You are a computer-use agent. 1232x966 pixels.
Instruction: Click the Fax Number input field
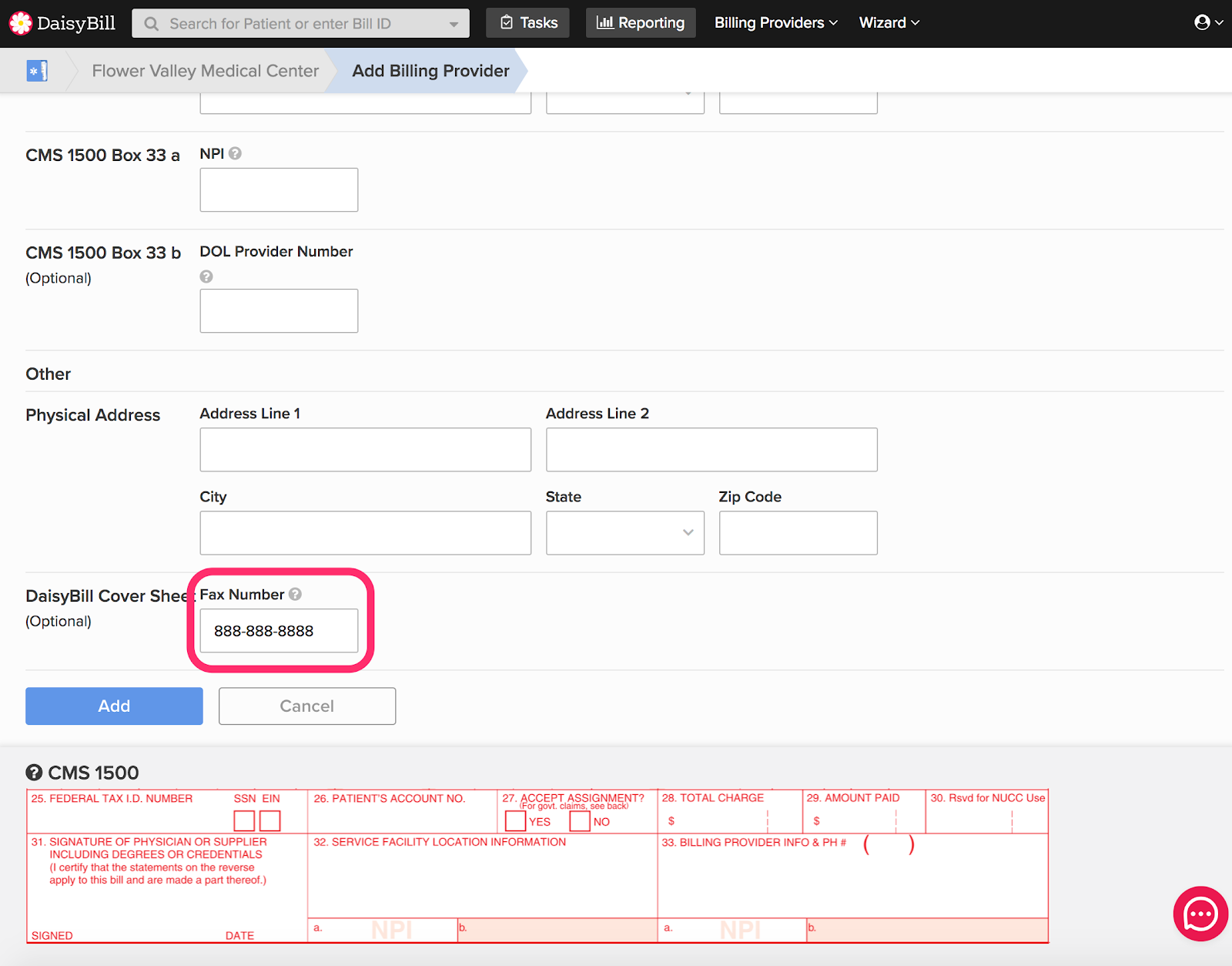tap(279, 631)
